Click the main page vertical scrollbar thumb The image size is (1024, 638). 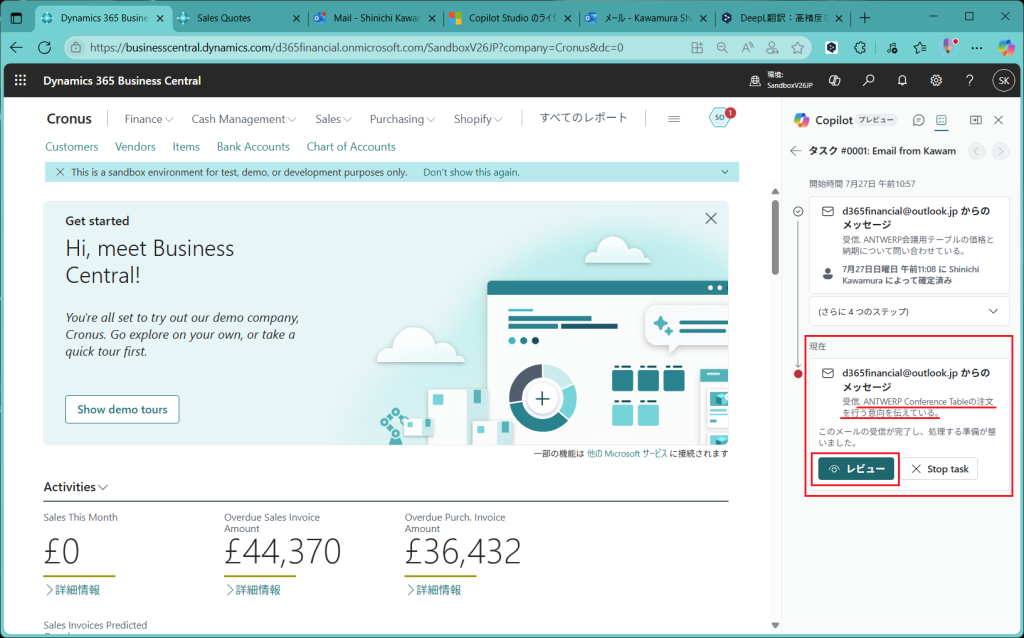(x=775, y=237)
